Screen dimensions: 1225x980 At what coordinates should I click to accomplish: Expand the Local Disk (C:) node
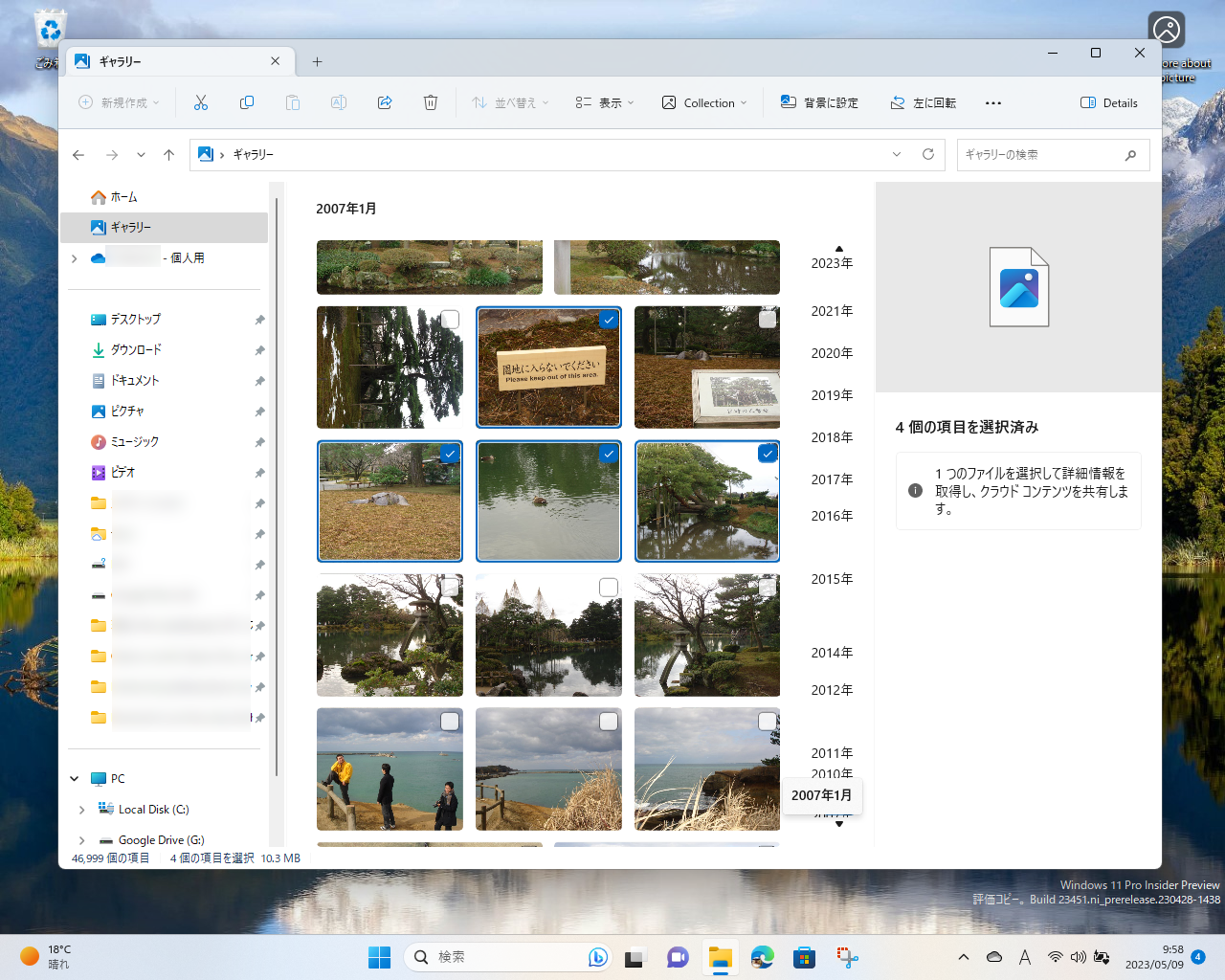[x=82, y=810]
